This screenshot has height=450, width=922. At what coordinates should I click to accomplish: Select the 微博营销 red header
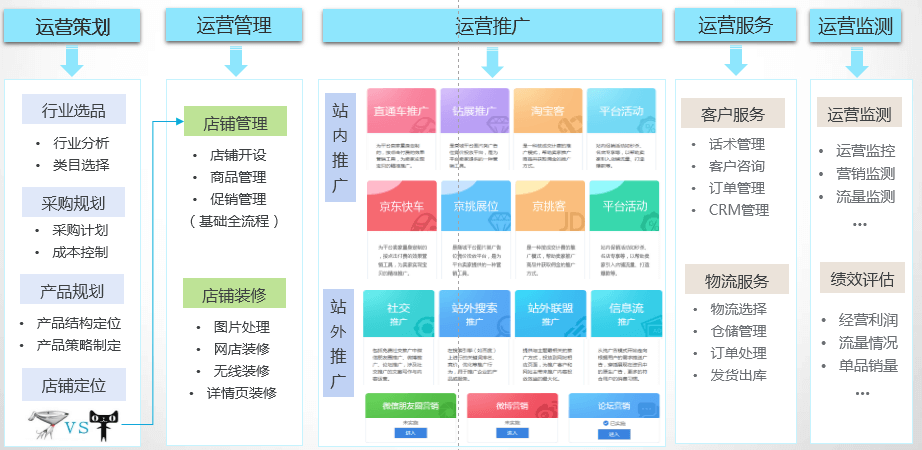[512, 405]
